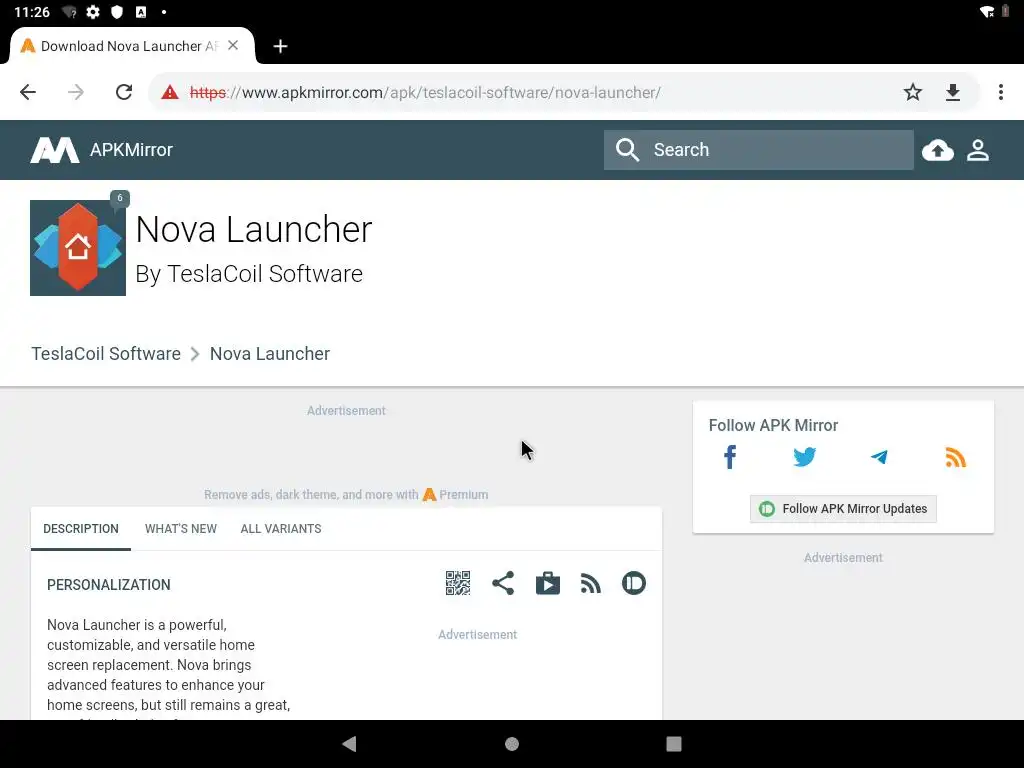The height and width of the screenshot is (768, 1024).
Task: Click the share icon
Action: coord(503,583)
